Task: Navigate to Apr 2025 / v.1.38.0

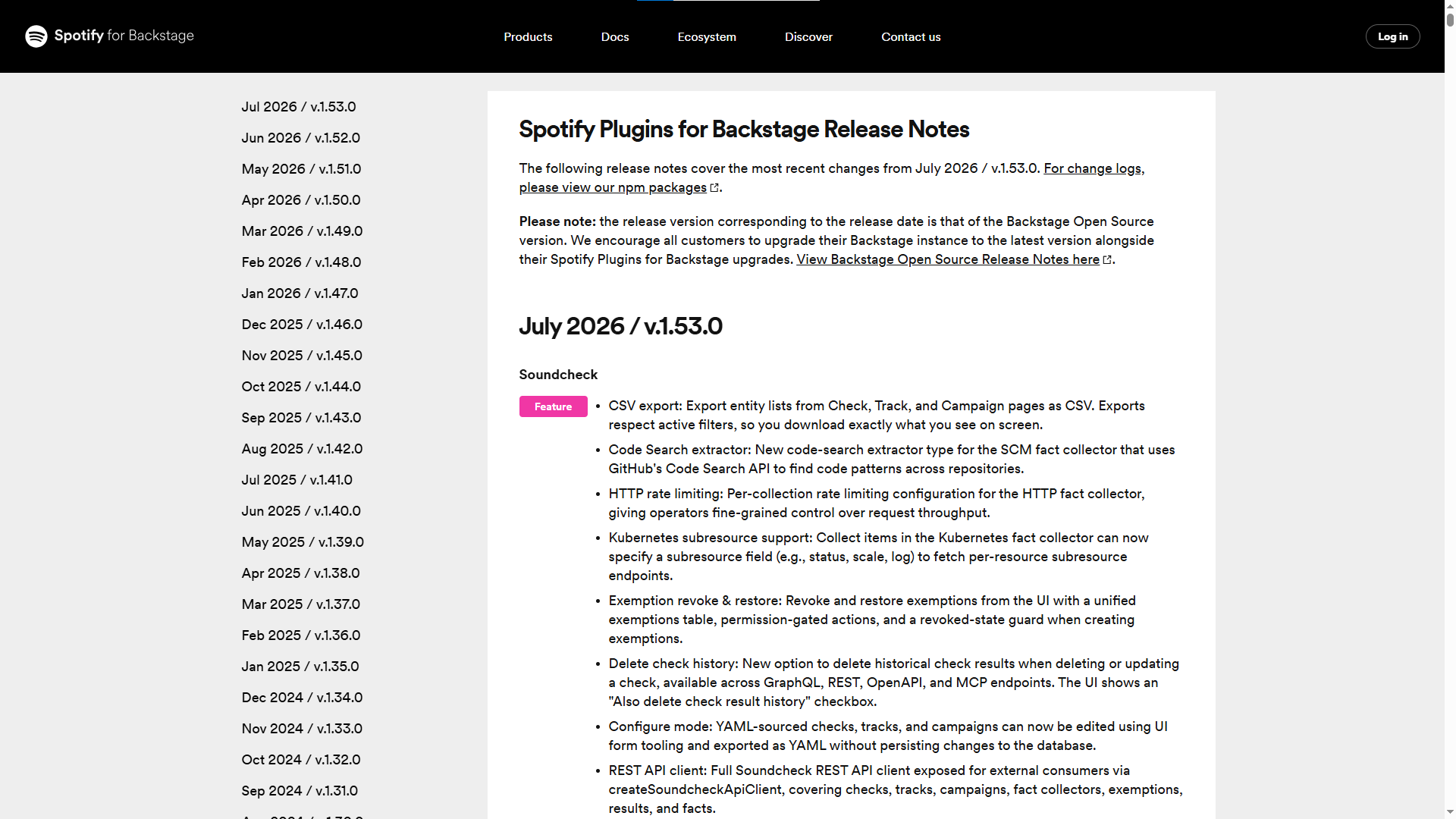Action: pyautogui.click(x=301, y=573)
